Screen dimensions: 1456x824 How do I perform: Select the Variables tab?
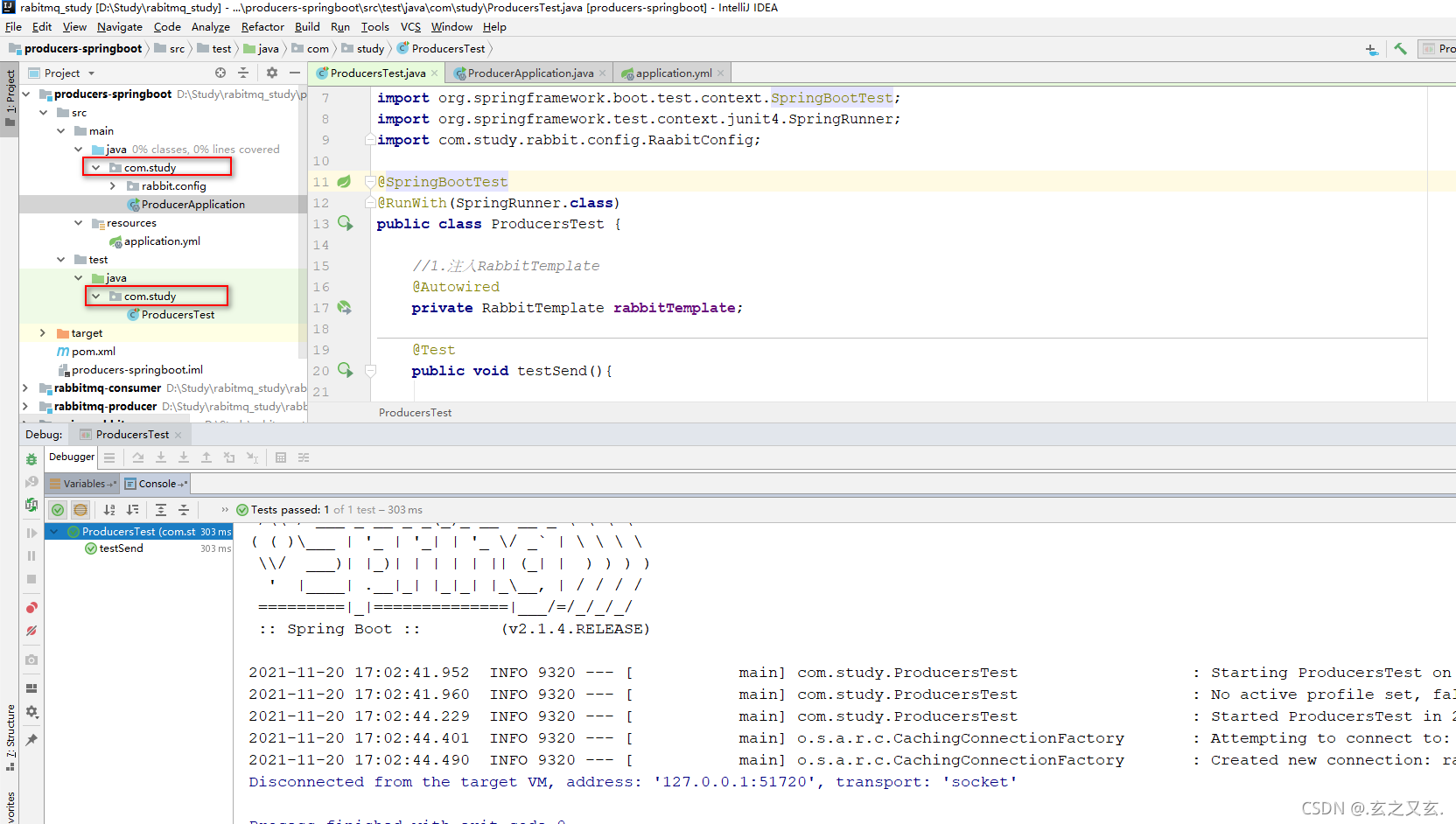click(x=84, y=484)
